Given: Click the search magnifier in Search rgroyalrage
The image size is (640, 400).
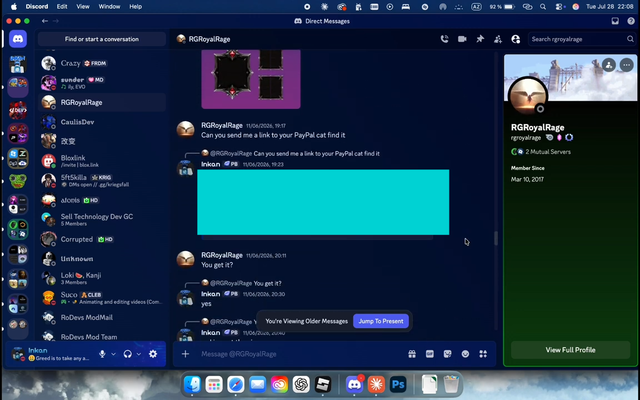Looking at the screenshot, I should 630,39.
